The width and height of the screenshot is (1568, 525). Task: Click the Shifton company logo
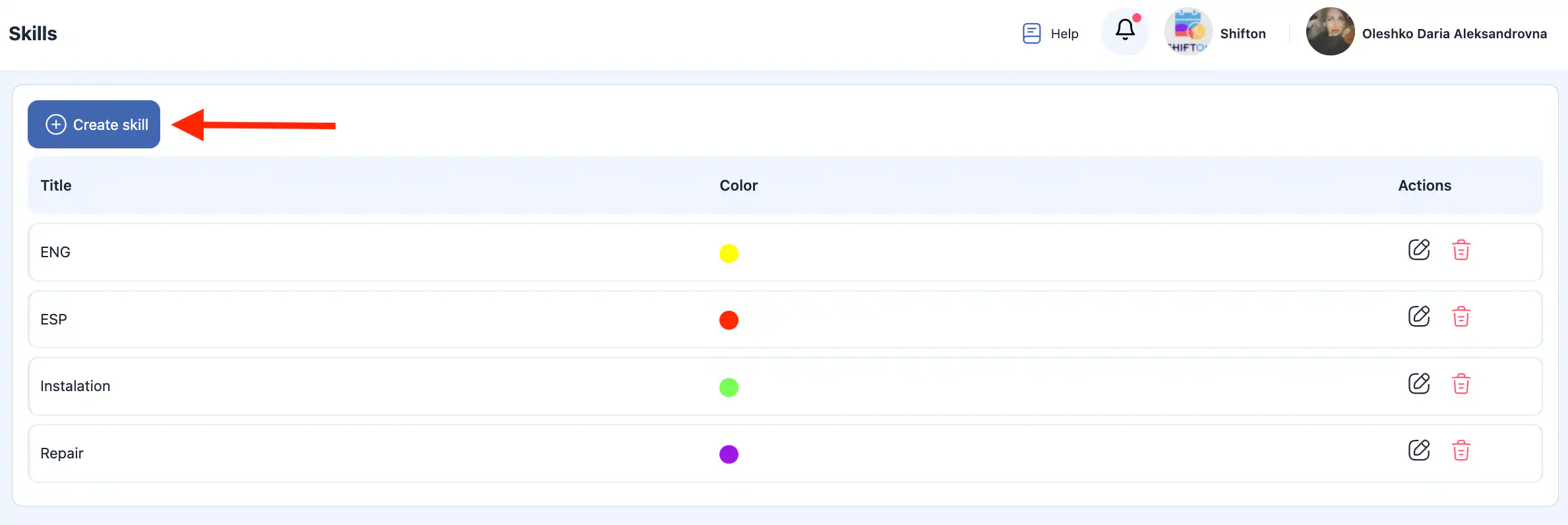(1188, 31)
